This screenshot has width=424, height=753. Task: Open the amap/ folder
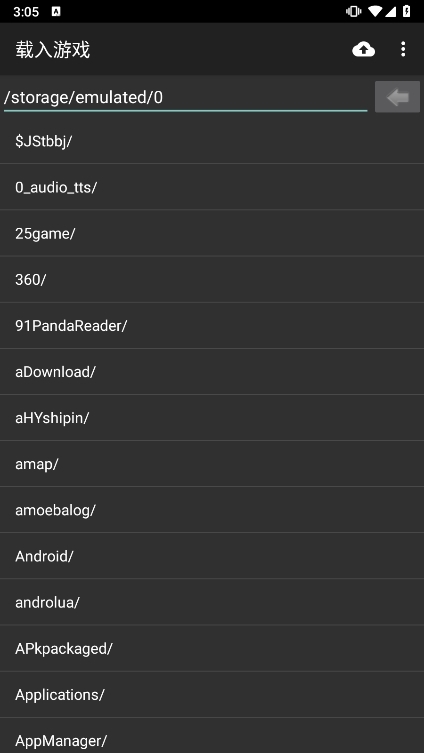click(x=212, y=464)
